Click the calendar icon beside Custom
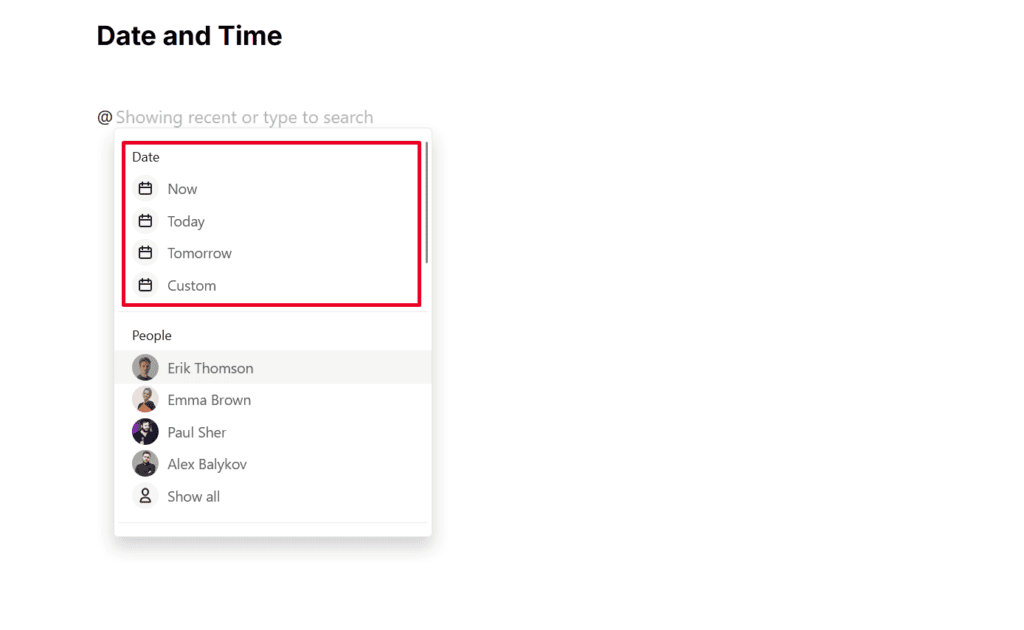1024x630 pixels. pyautogui.click(x=145, y=285)
